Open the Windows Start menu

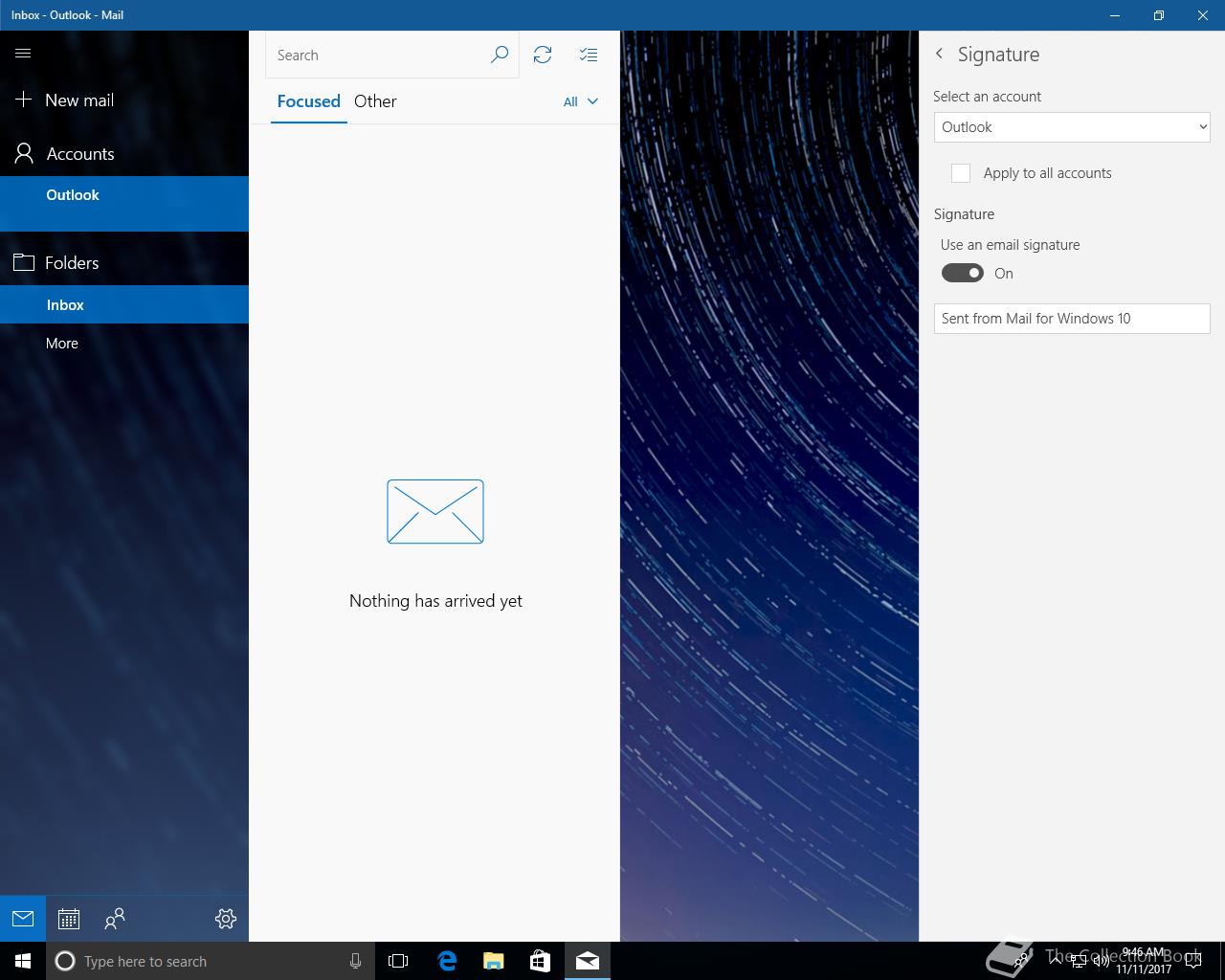pyautogui.click(x=23, y=961)
